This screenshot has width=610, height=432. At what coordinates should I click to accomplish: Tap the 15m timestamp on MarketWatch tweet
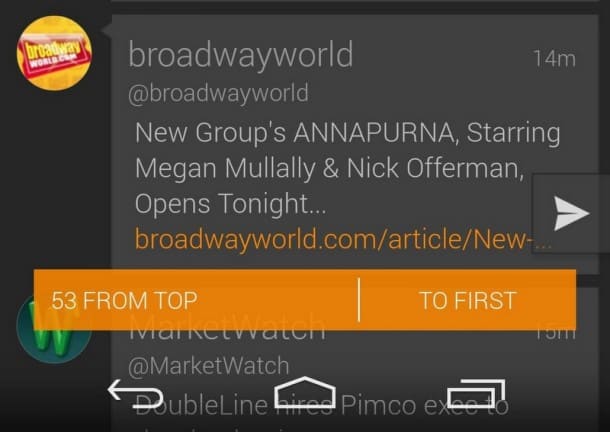(x=555, y=333)
